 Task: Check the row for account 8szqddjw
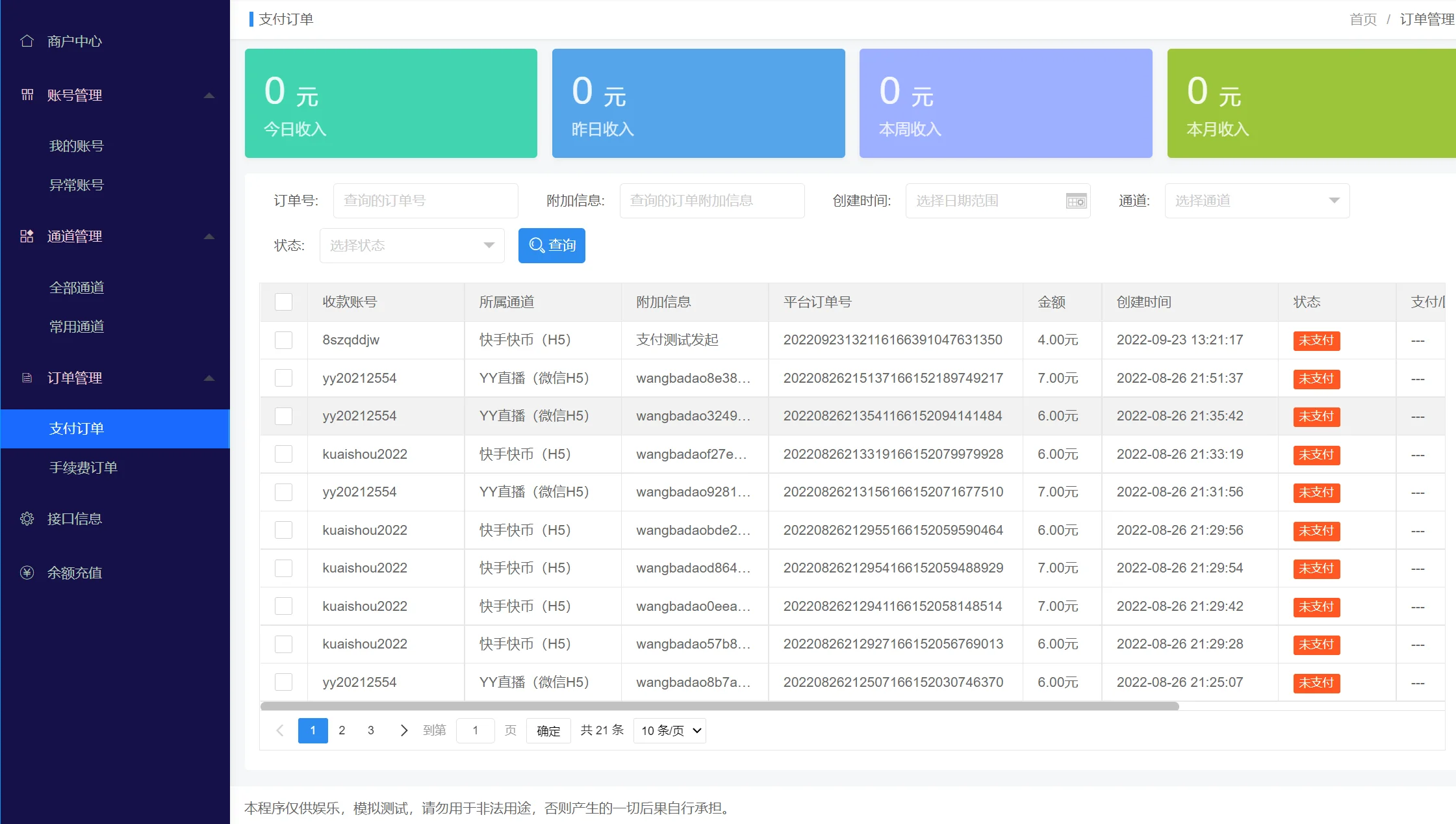coord(283,340)
